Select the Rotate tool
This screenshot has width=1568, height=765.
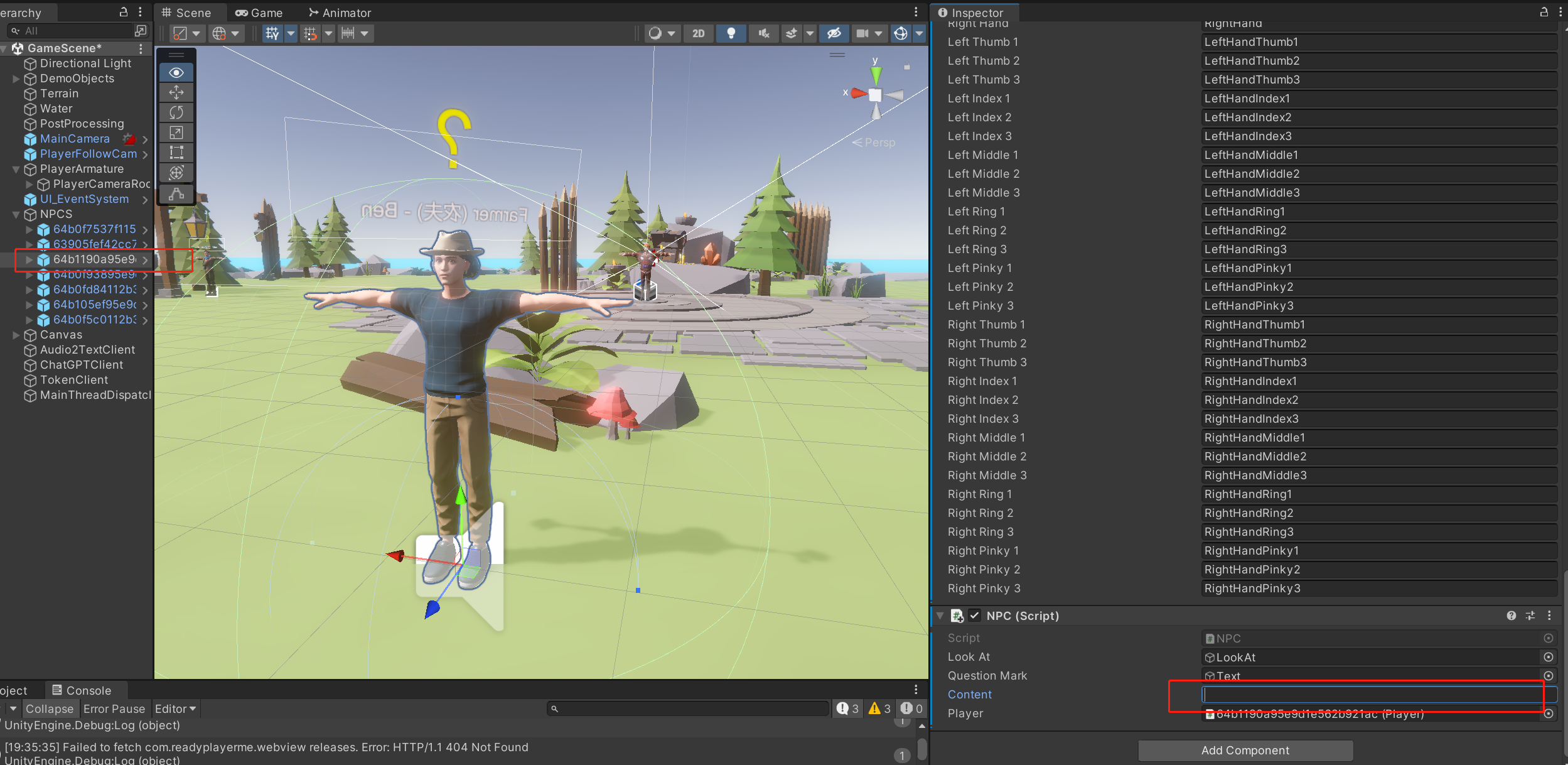point(176,112)
